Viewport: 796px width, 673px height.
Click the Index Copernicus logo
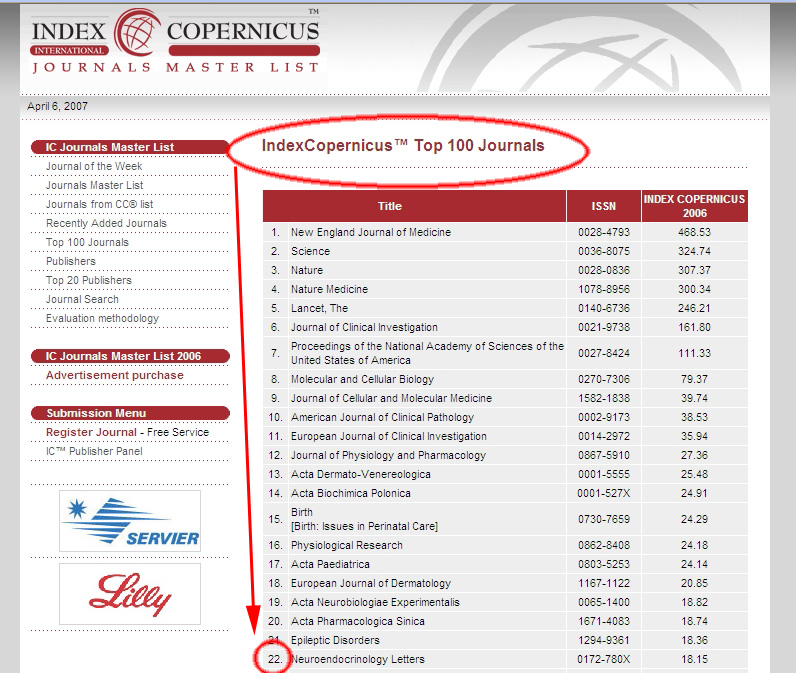coord(175,42)
